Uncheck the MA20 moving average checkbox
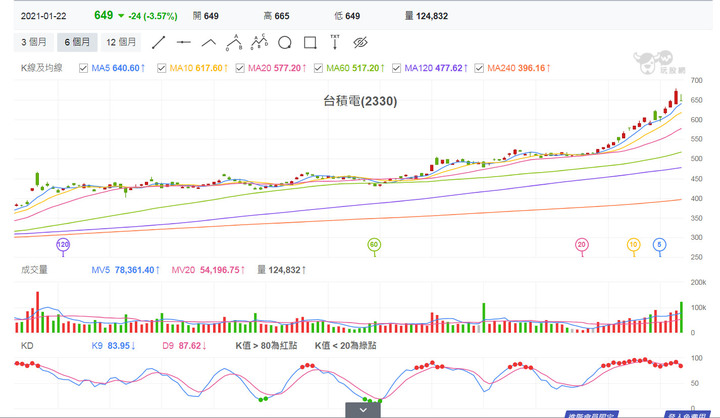This screenshot has width=720, height=418. coord(240,68)
